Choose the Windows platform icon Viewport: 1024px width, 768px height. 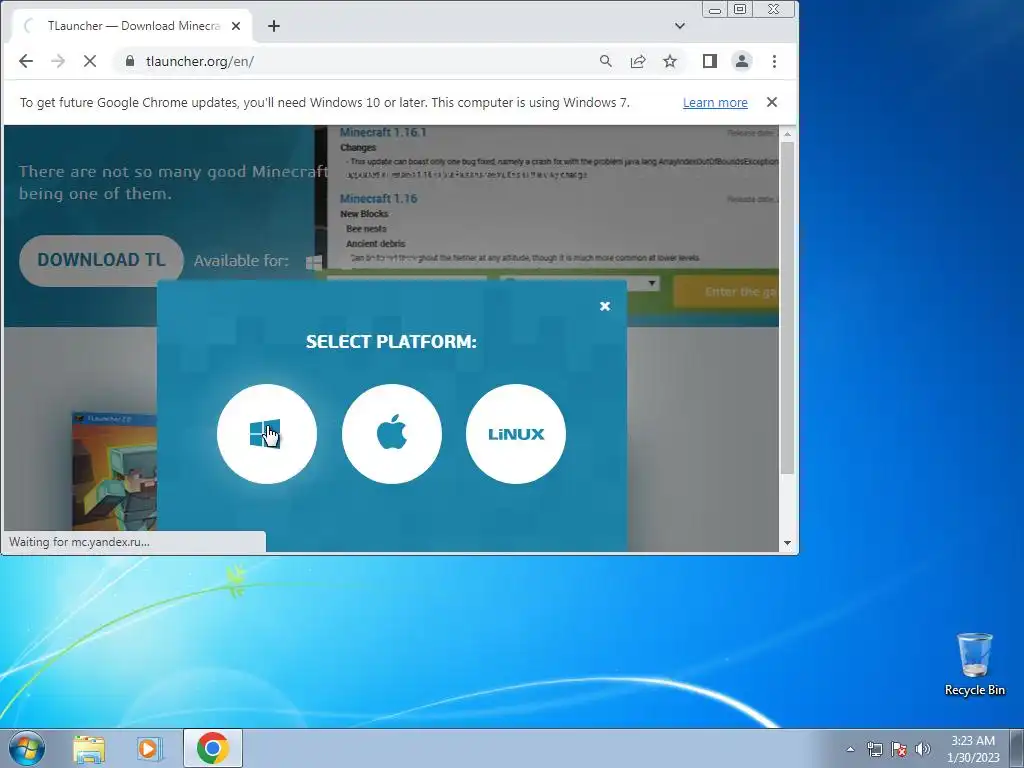point(266,434)
